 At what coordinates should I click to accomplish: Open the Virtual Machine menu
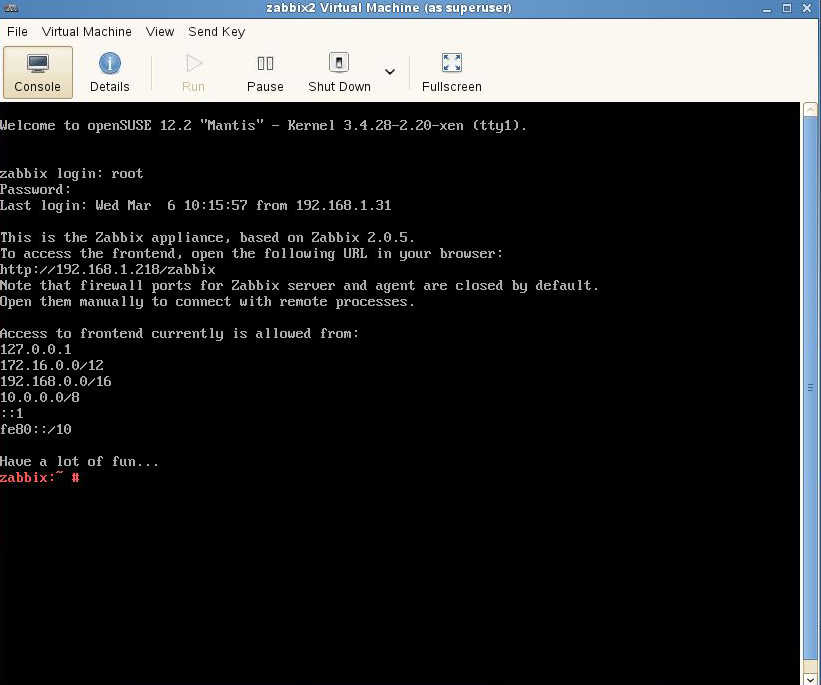86,32
